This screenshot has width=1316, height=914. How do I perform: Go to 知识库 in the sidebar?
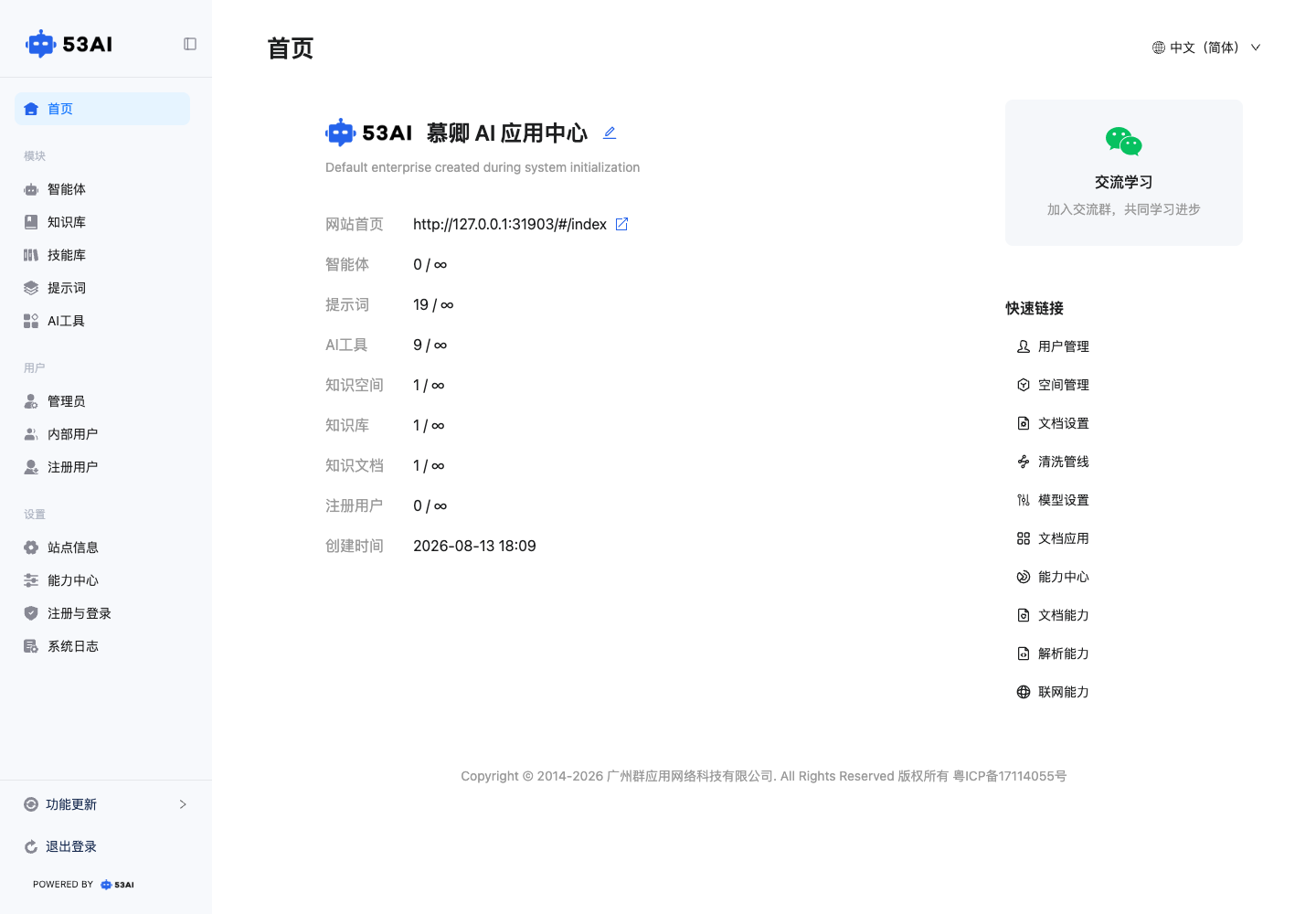(x=102, y=222)
